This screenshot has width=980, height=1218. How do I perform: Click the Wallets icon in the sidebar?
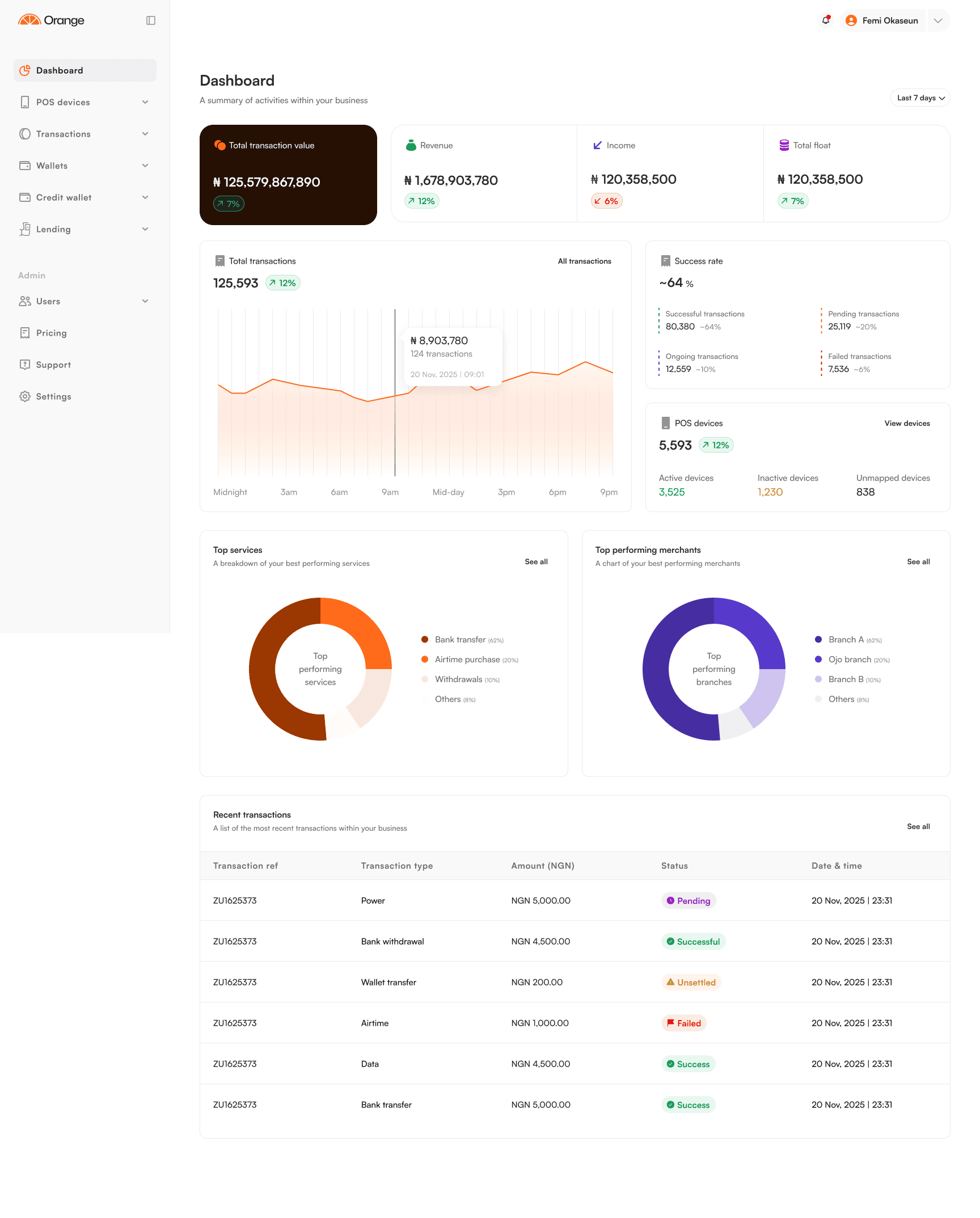click(x=25, y=166)
